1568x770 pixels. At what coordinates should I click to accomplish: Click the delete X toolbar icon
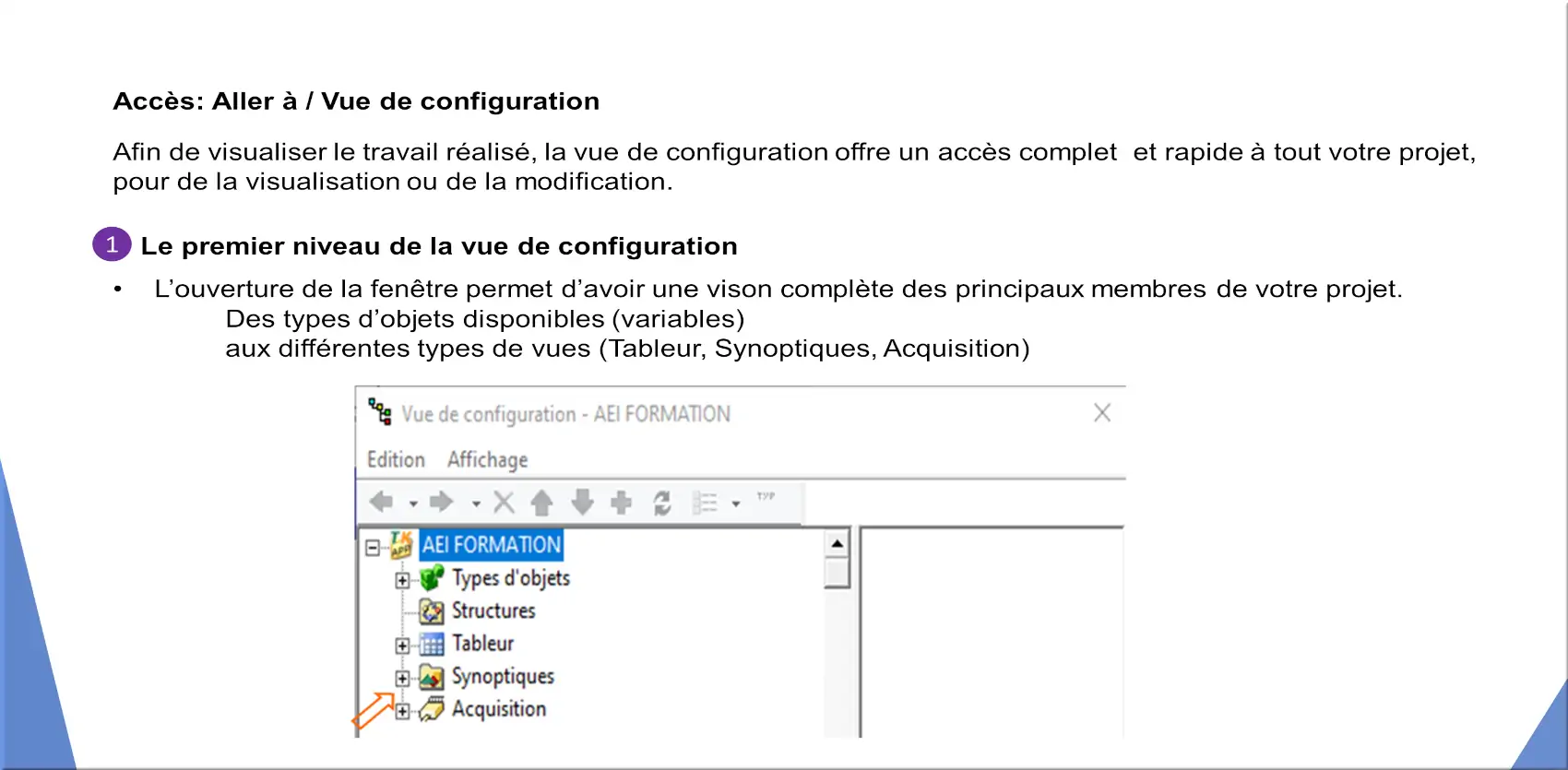(504, 502)
